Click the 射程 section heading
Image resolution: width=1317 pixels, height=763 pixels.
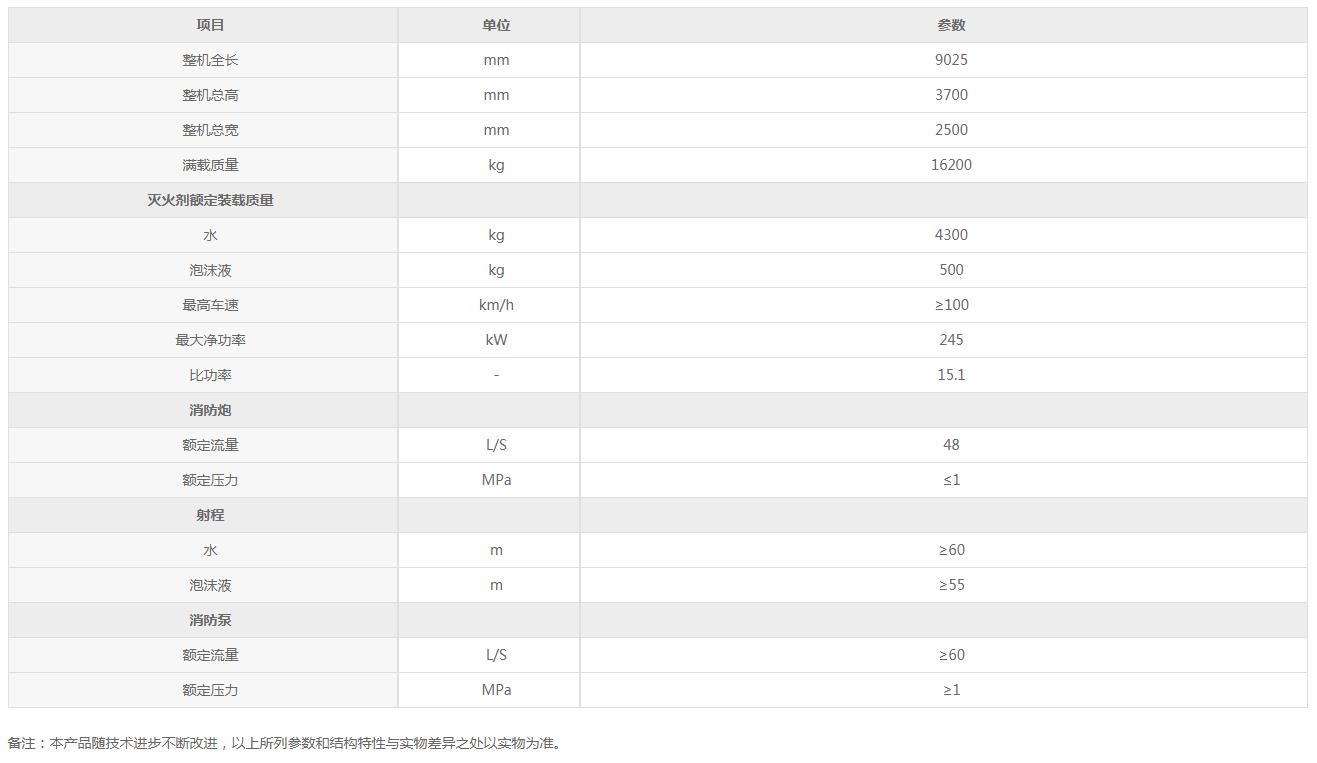point(210,515)
